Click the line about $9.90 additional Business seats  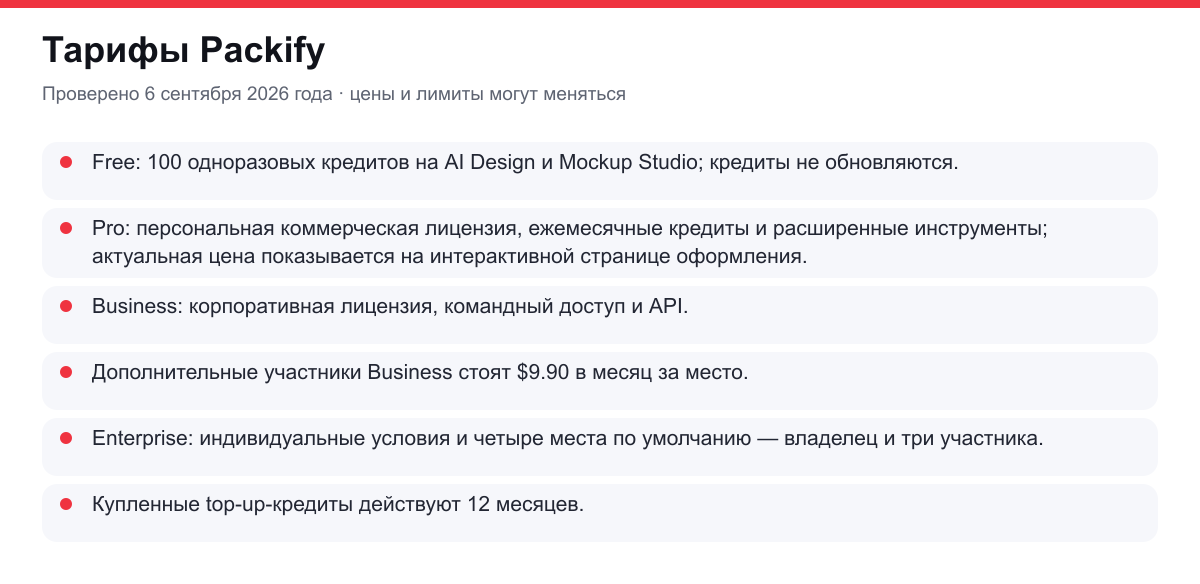tap(420, 372)
